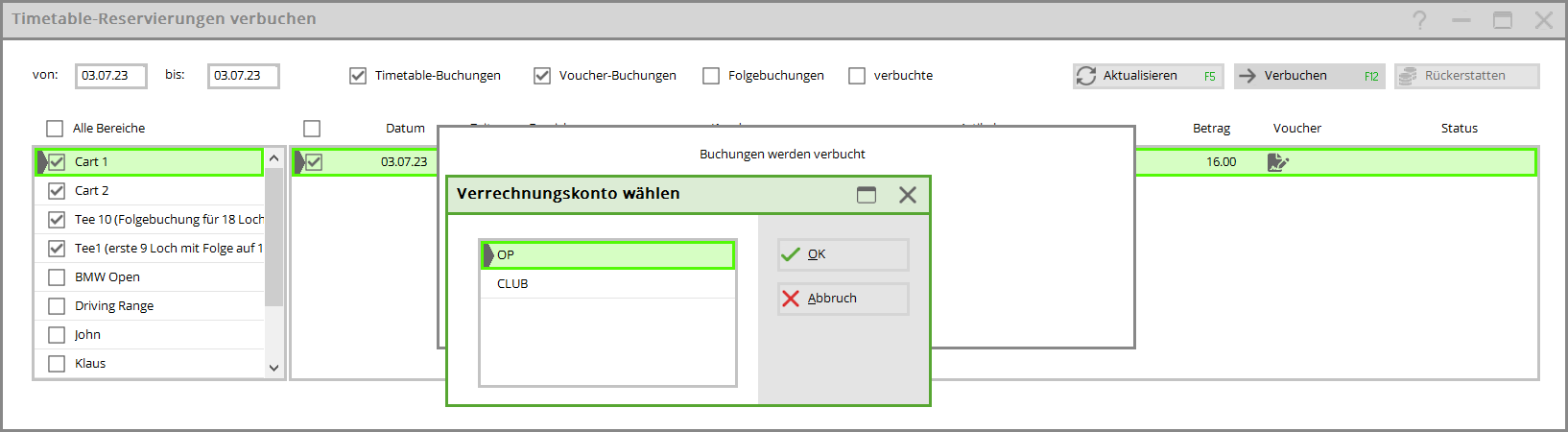Viewport: 1568px width, 432px height.
Task: Click the 03.07.23 date cell in booking row
Action: 404,162
